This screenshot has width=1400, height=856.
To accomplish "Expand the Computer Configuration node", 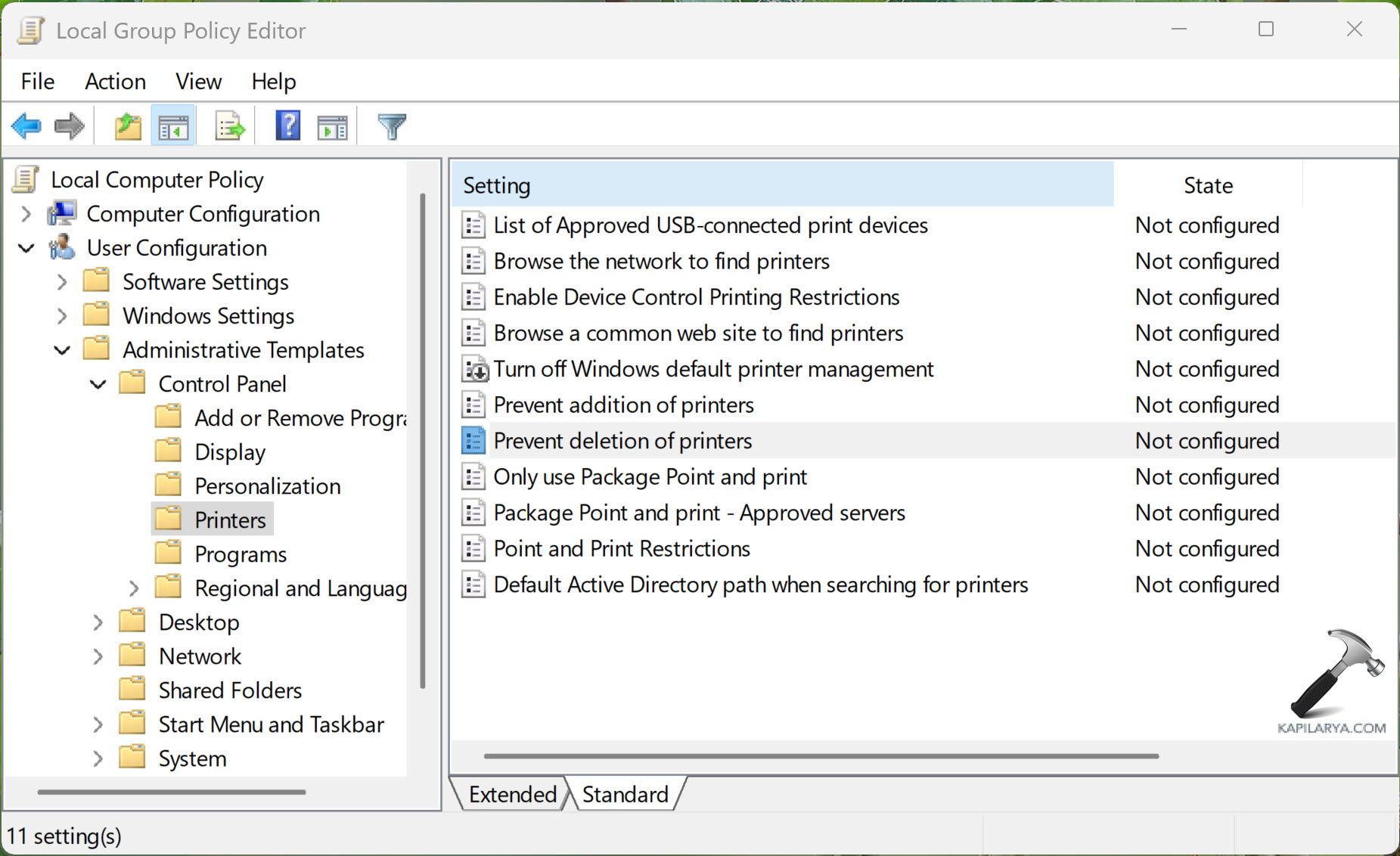I will (x=25, y=214).
